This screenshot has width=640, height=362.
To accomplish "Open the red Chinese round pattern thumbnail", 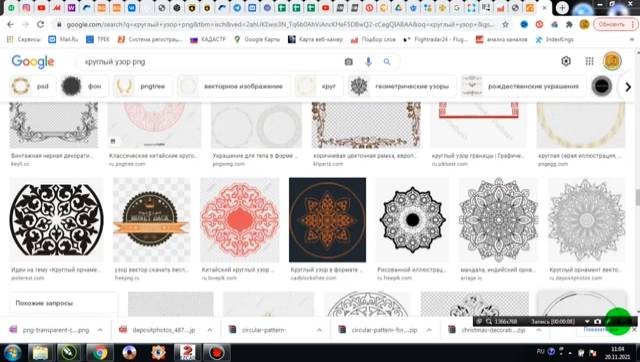I will point(240,220).
